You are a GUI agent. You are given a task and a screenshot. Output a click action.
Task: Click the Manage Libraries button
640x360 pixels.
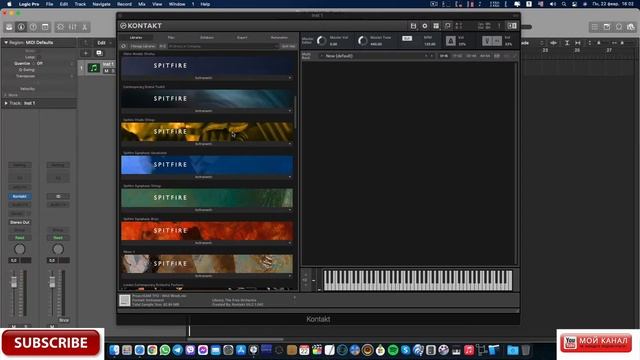[142, 46]
